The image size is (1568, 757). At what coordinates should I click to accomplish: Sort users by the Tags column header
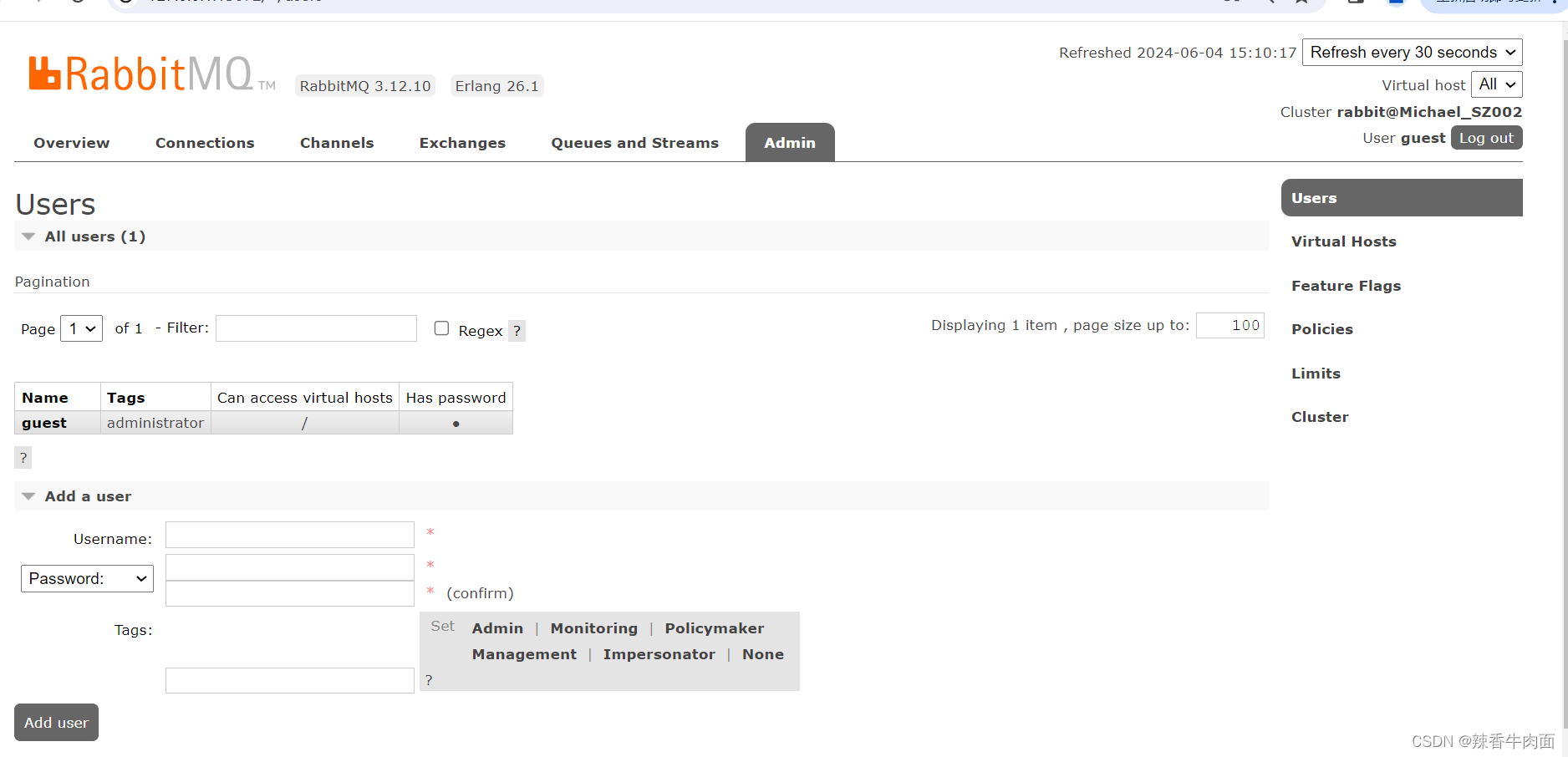[x=125, y=398]
